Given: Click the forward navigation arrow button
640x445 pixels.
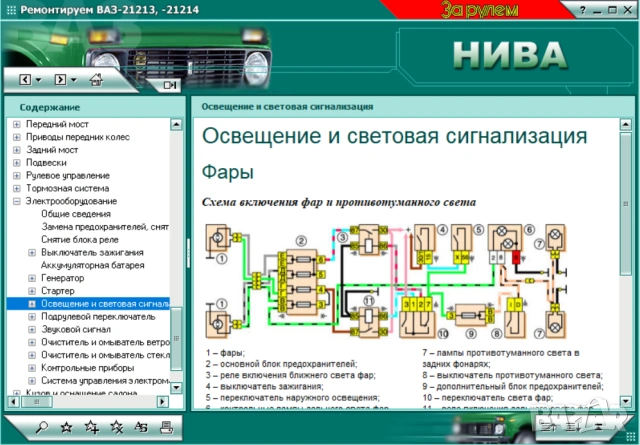Looking at the screenshot, I should click(60, 79).
